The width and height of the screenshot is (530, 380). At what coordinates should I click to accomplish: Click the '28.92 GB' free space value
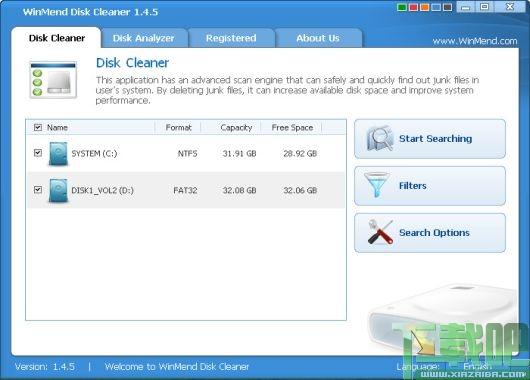(300, 153)
